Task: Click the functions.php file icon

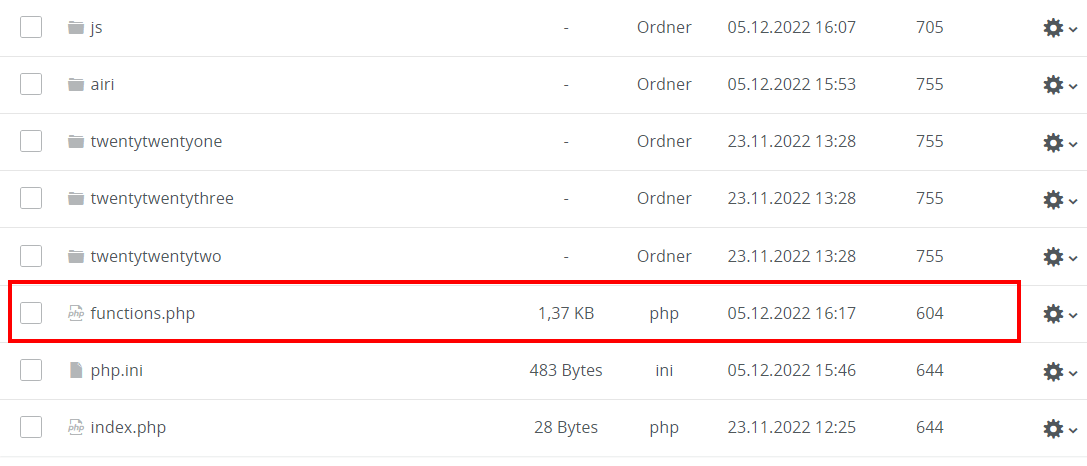Action: pos(75,314)
